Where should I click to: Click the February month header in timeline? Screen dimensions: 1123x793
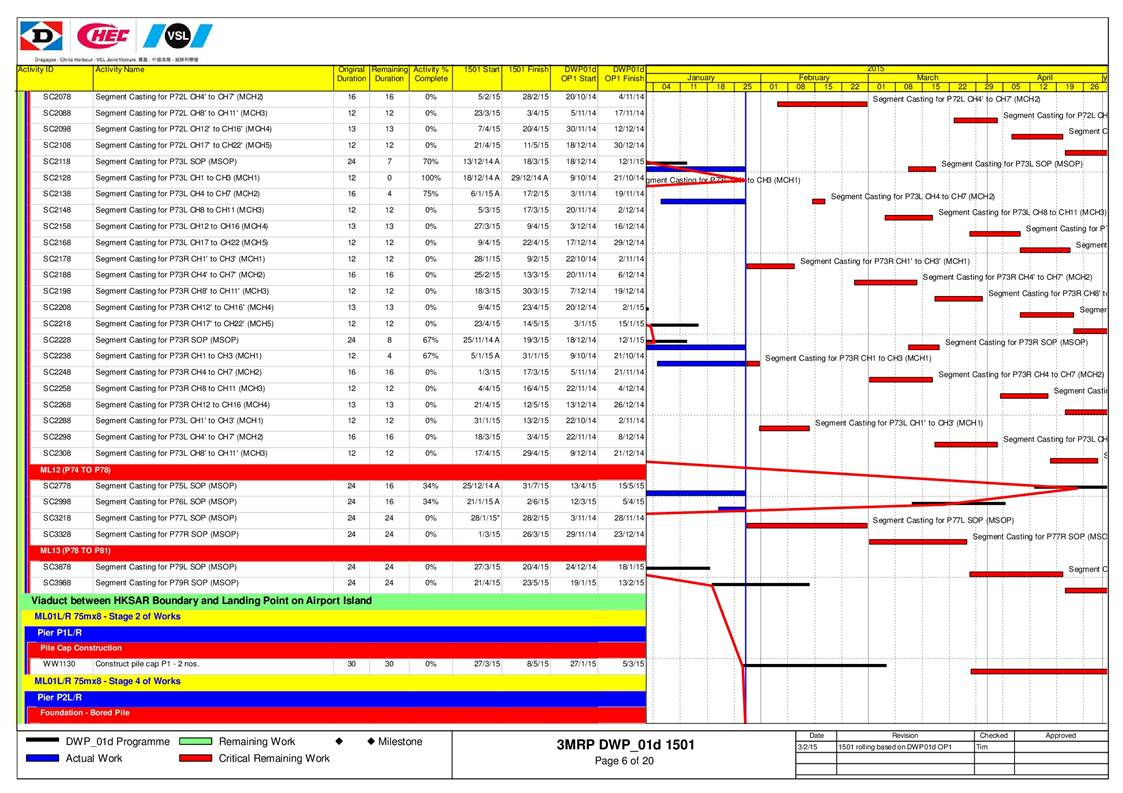coord(814,77)
